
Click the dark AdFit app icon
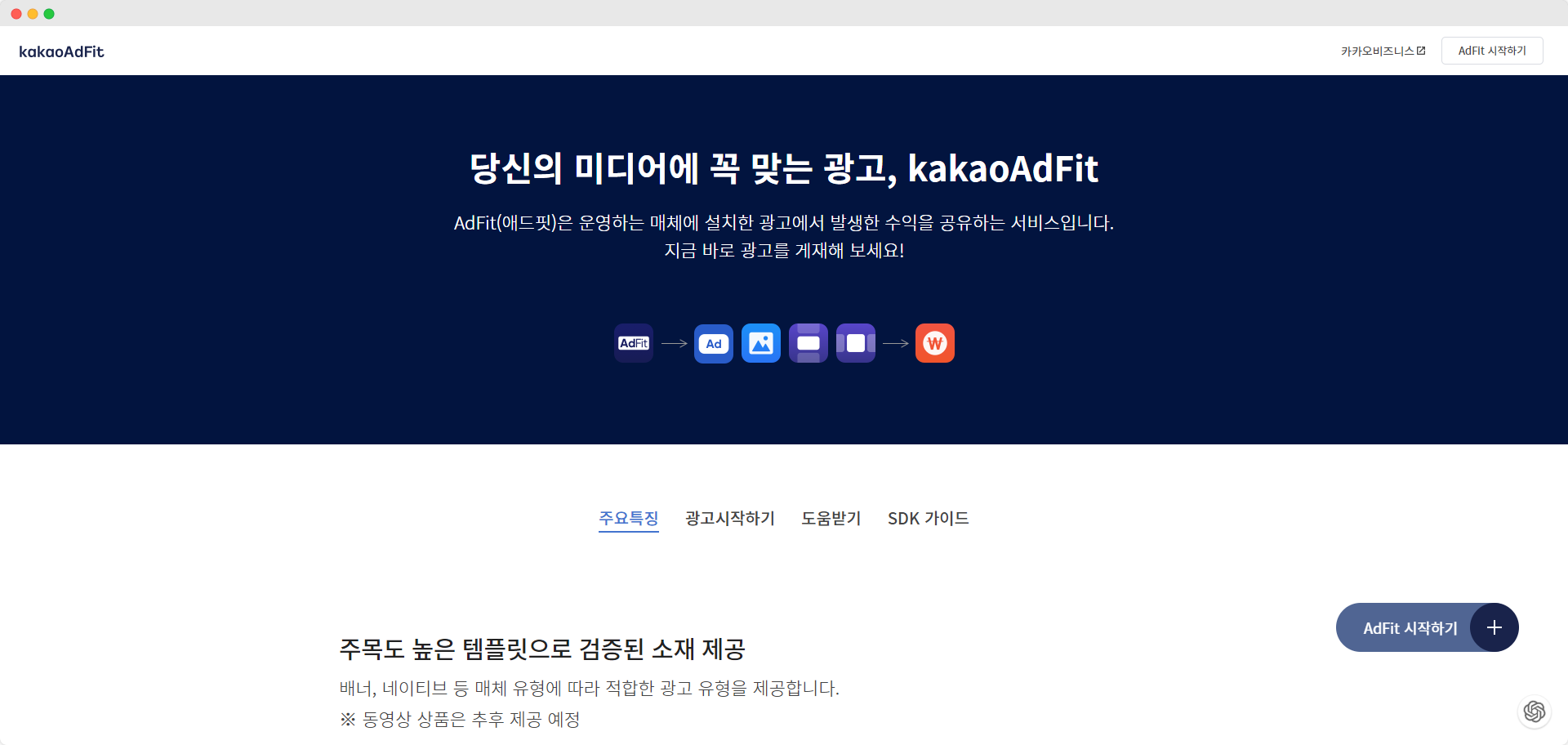pos(634,343)
